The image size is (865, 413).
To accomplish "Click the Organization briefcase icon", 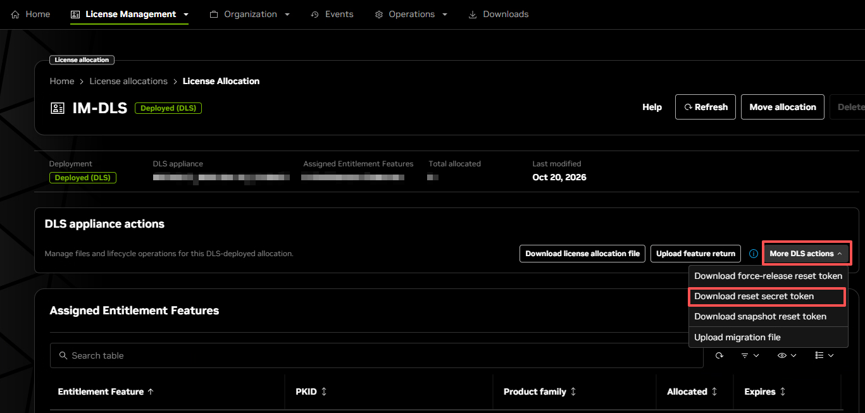I will point(214,14).
